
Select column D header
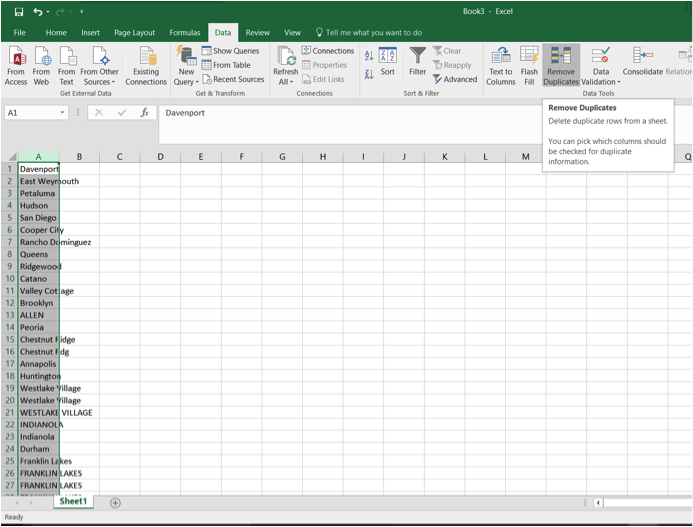coord(160,157)
